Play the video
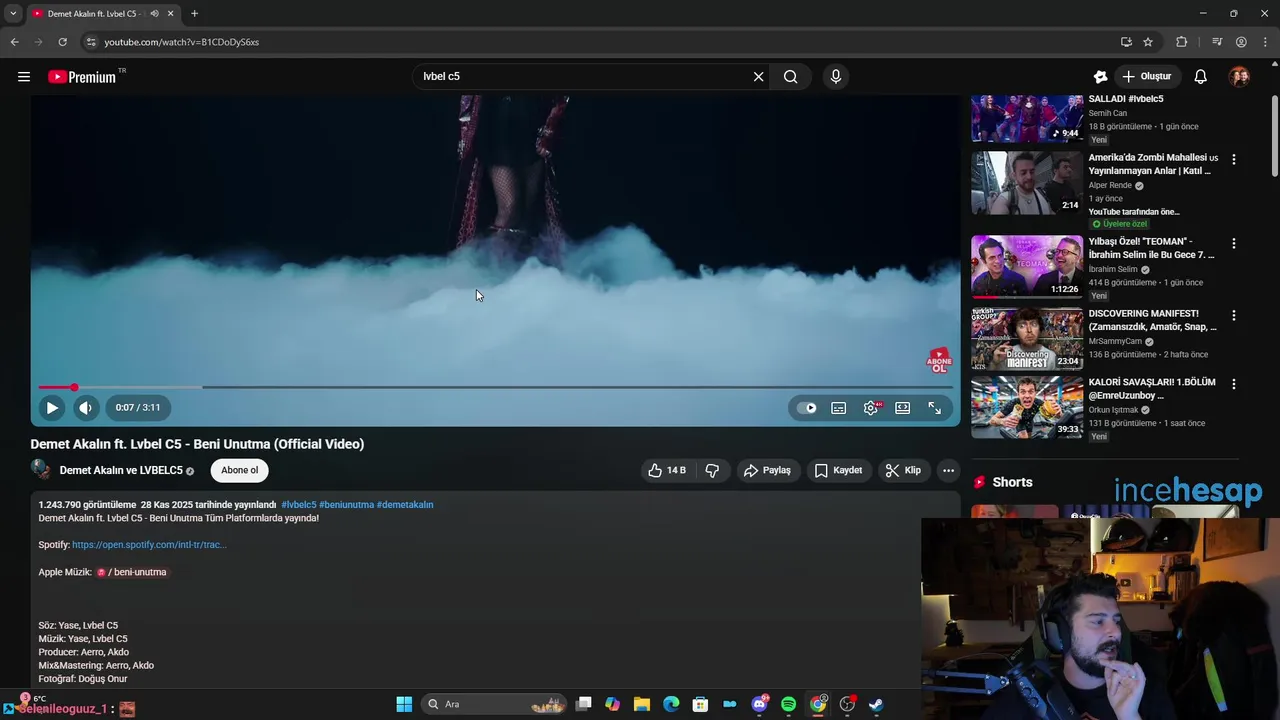 [52, 407]
